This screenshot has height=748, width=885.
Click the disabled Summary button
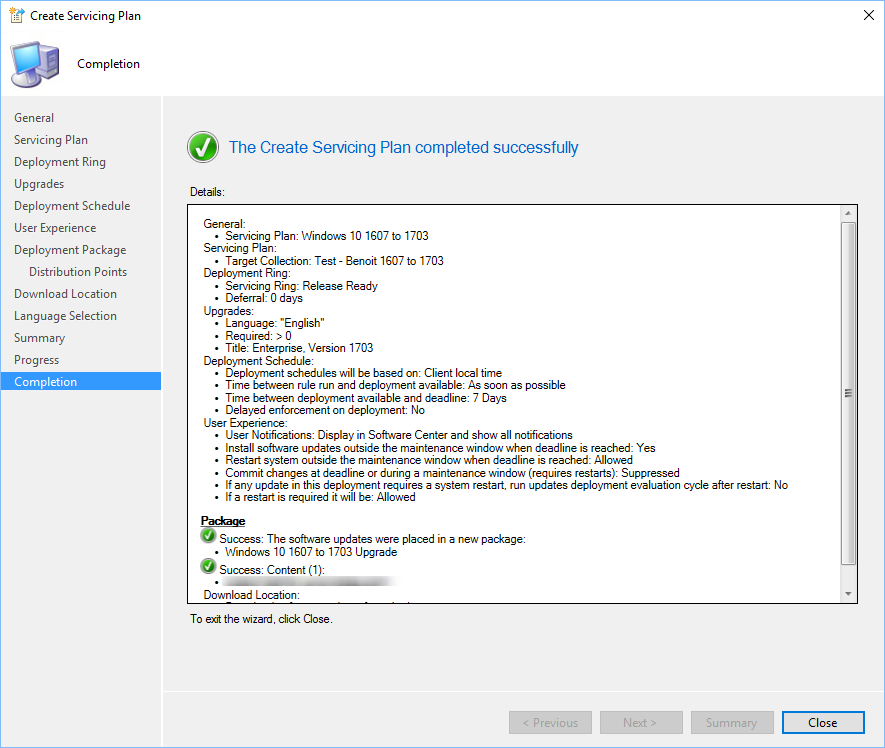[x=731, y=723]
